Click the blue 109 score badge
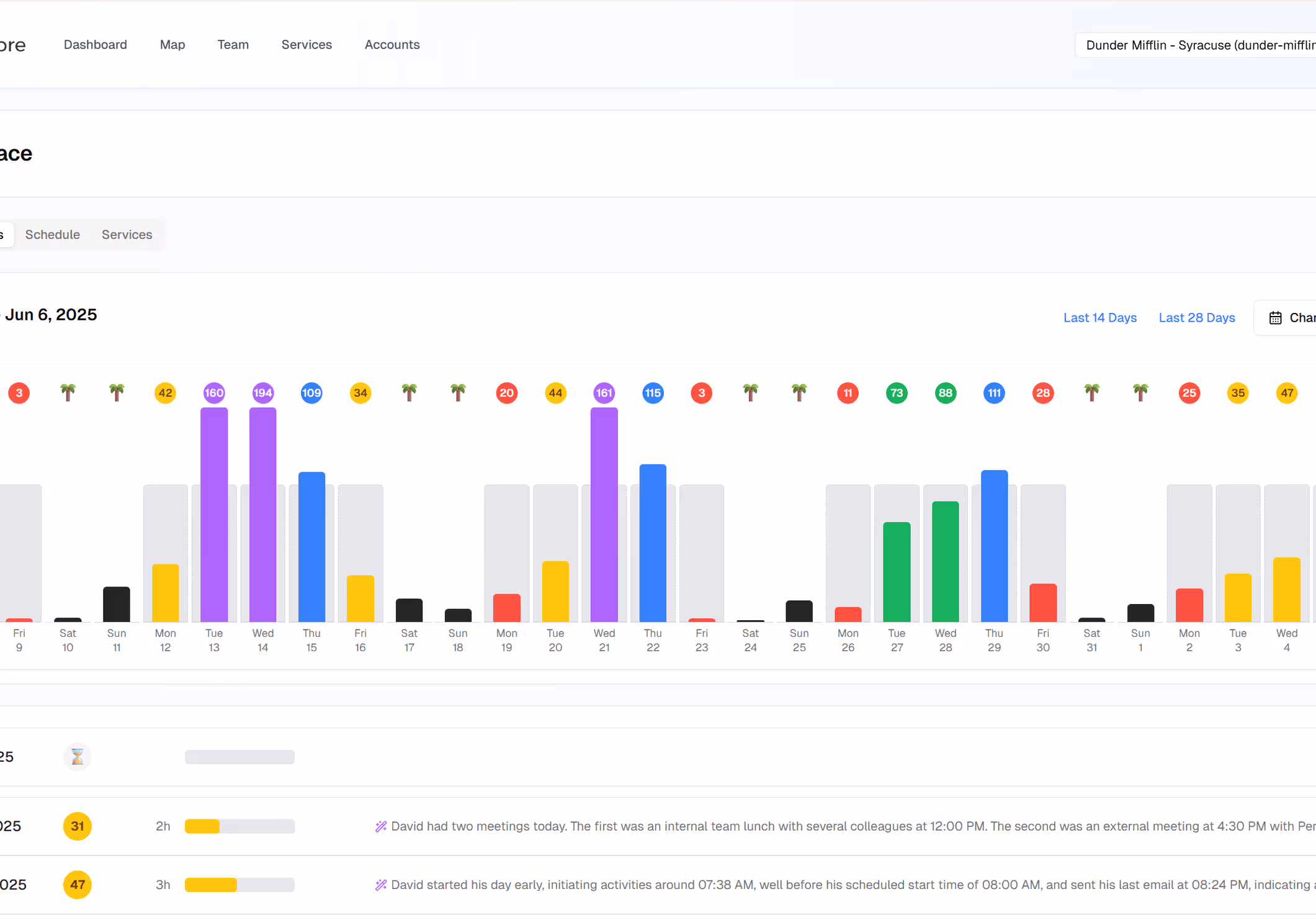This screenshot has width=1316, height=920. [311, 393]
